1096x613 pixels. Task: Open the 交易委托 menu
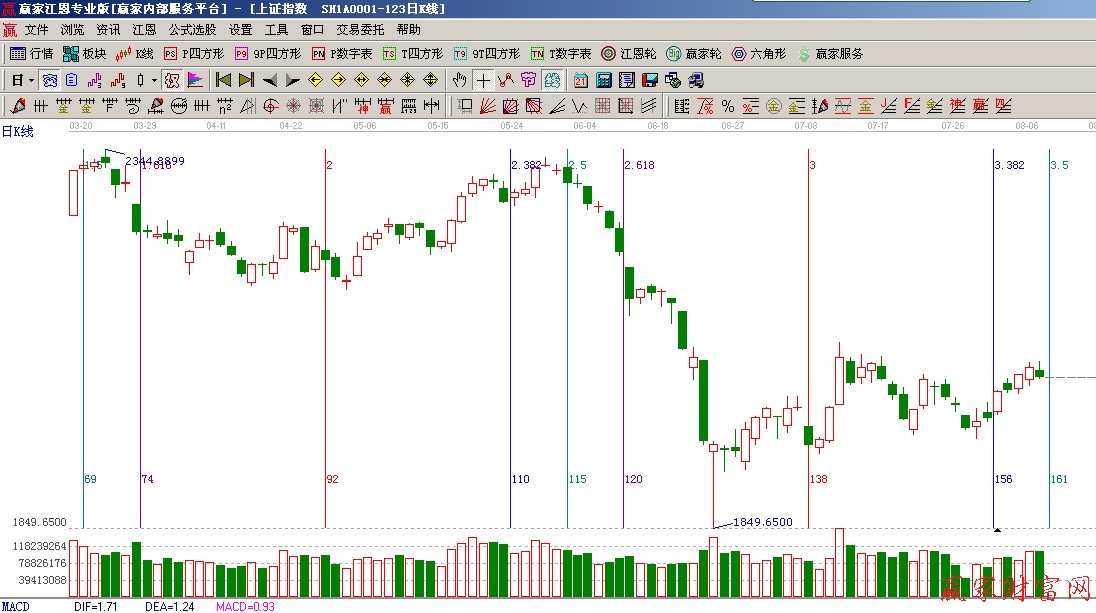coord(360,30)
